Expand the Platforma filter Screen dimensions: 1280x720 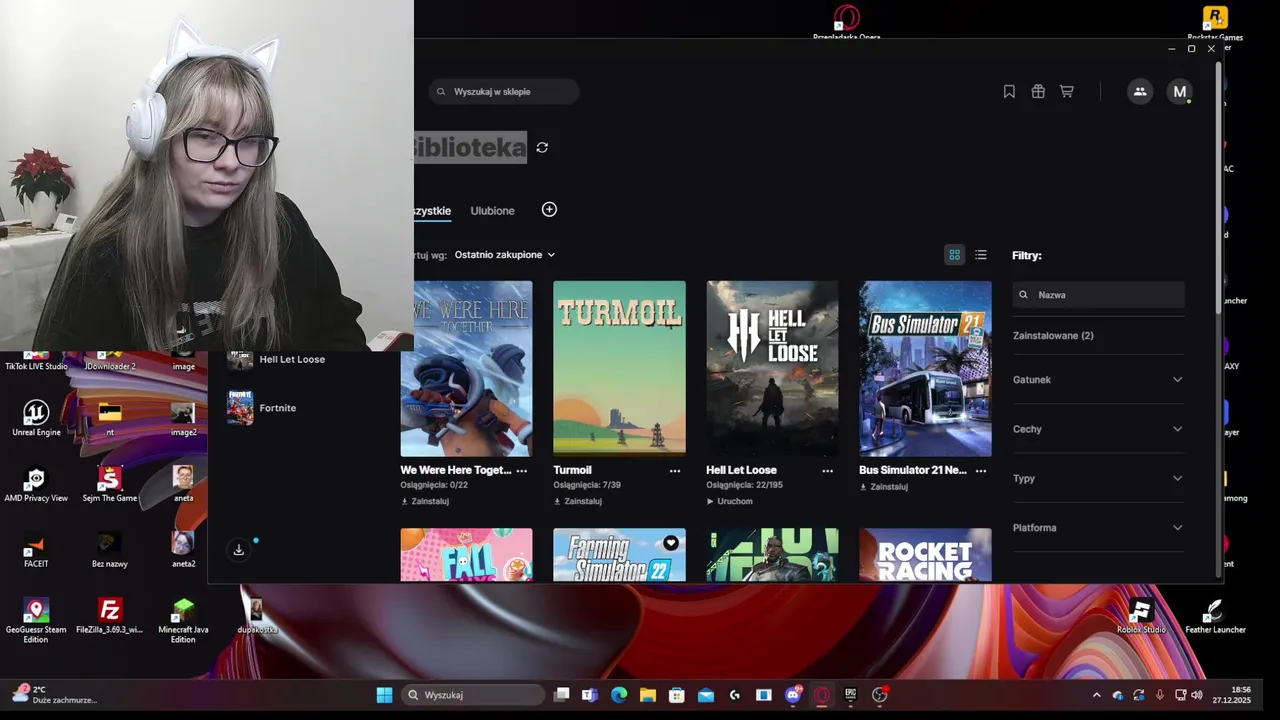click(1098, 528)
